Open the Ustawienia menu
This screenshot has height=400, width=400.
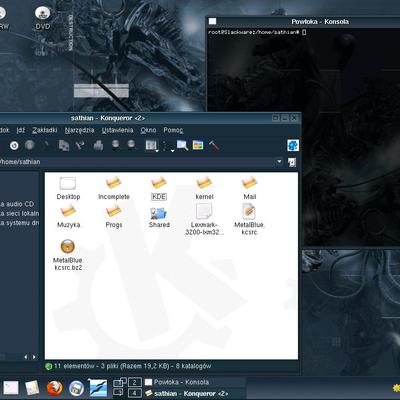[117, 130]
